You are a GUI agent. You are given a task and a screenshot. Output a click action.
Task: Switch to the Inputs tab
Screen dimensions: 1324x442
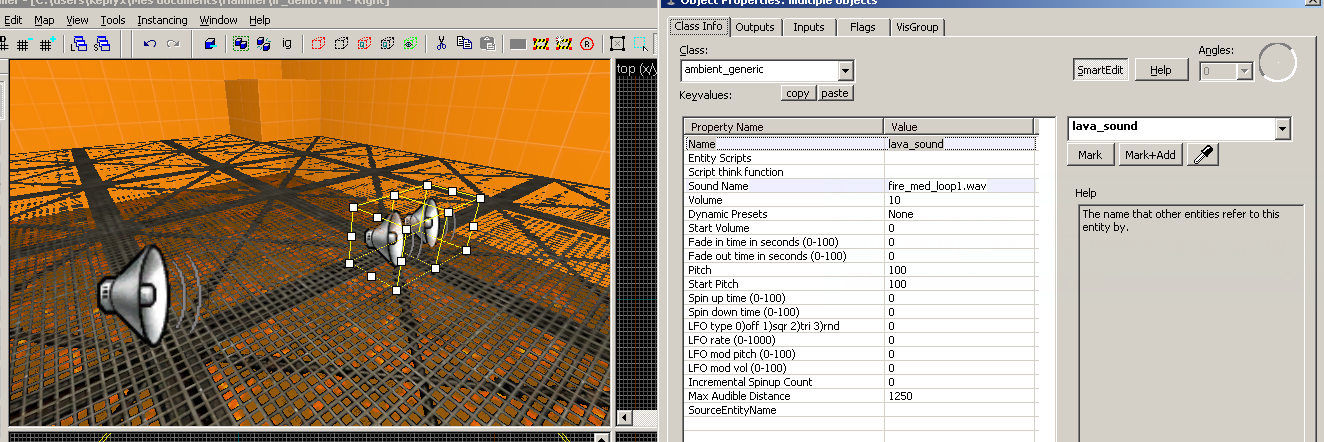(x=808, y=27)
